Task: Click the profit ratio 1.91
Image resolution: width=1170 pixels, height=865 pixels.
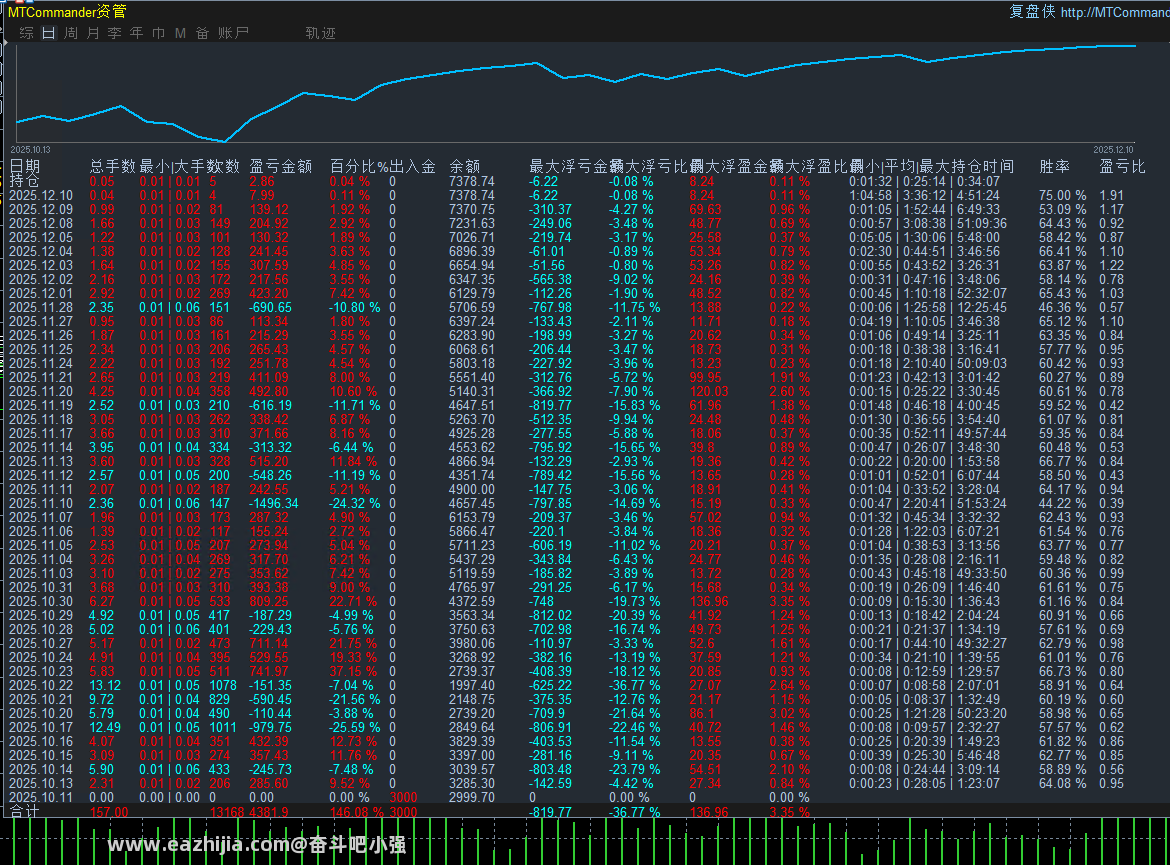Action: [1112, 196]
